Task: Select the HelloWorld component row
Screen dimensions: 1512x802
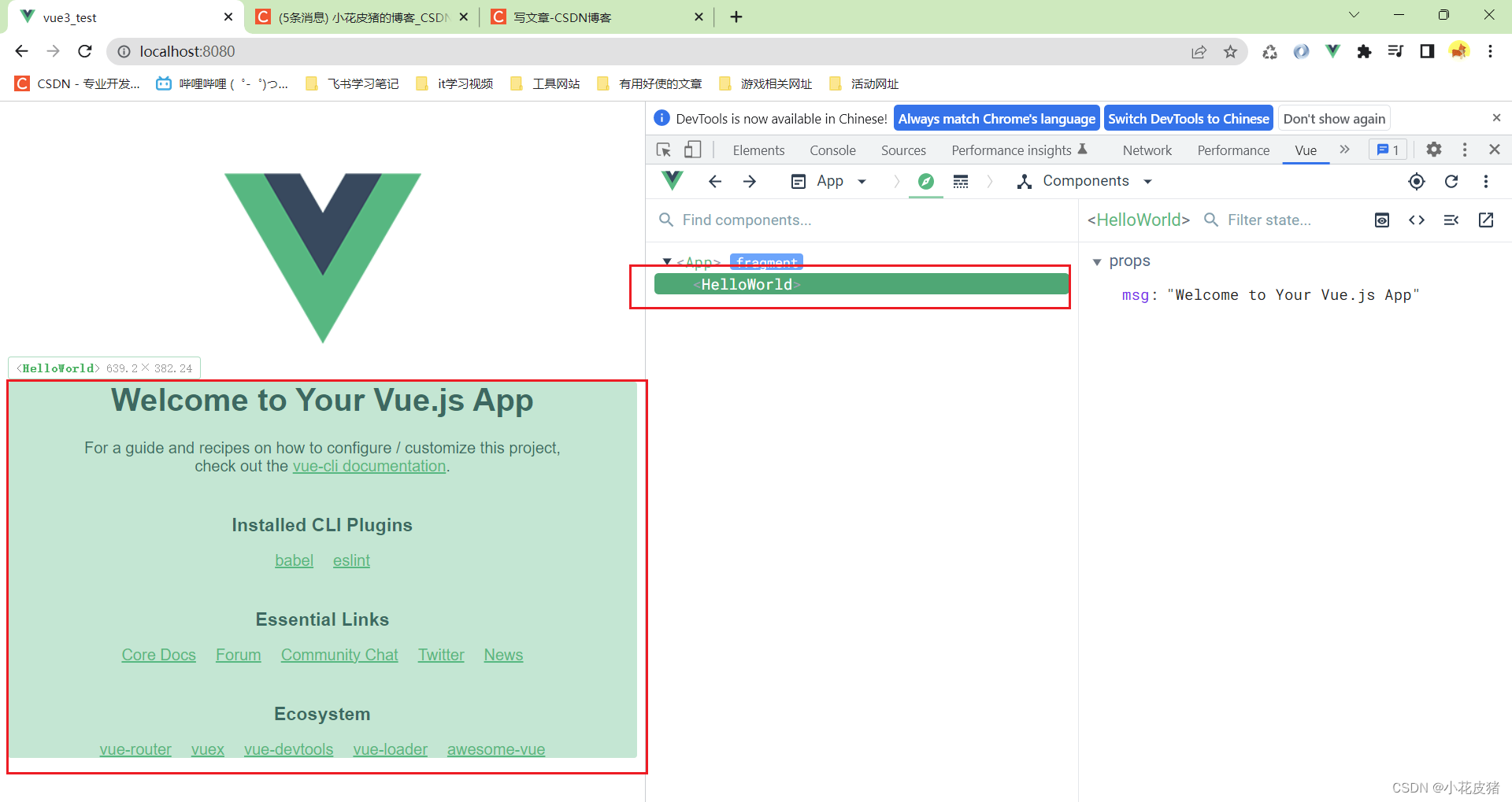Action: tap(862, 284)
